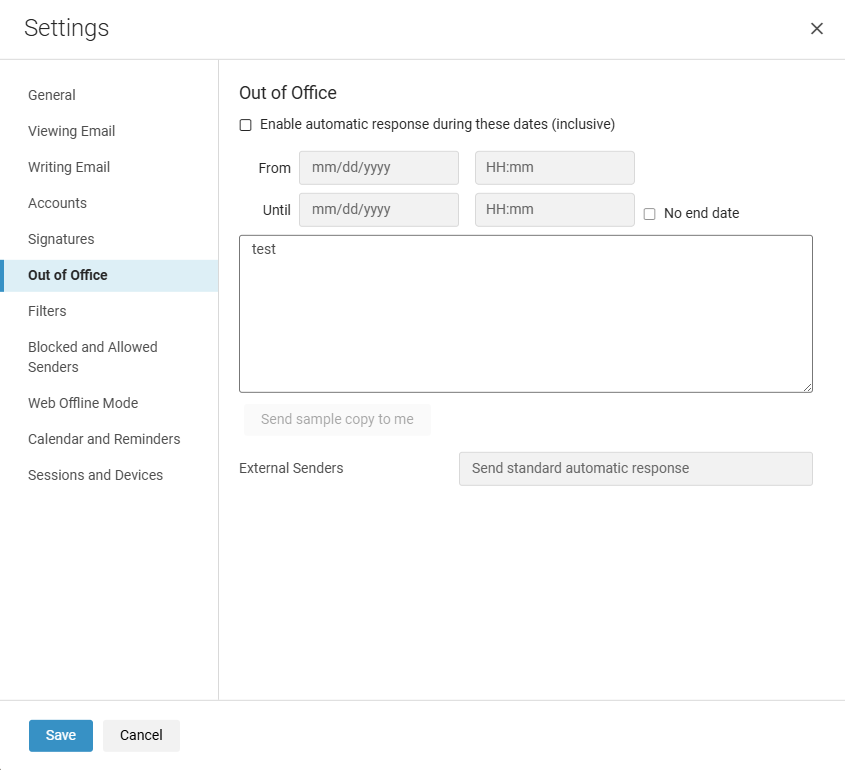Close the Settings dialog with X icon

click(816, 29)
